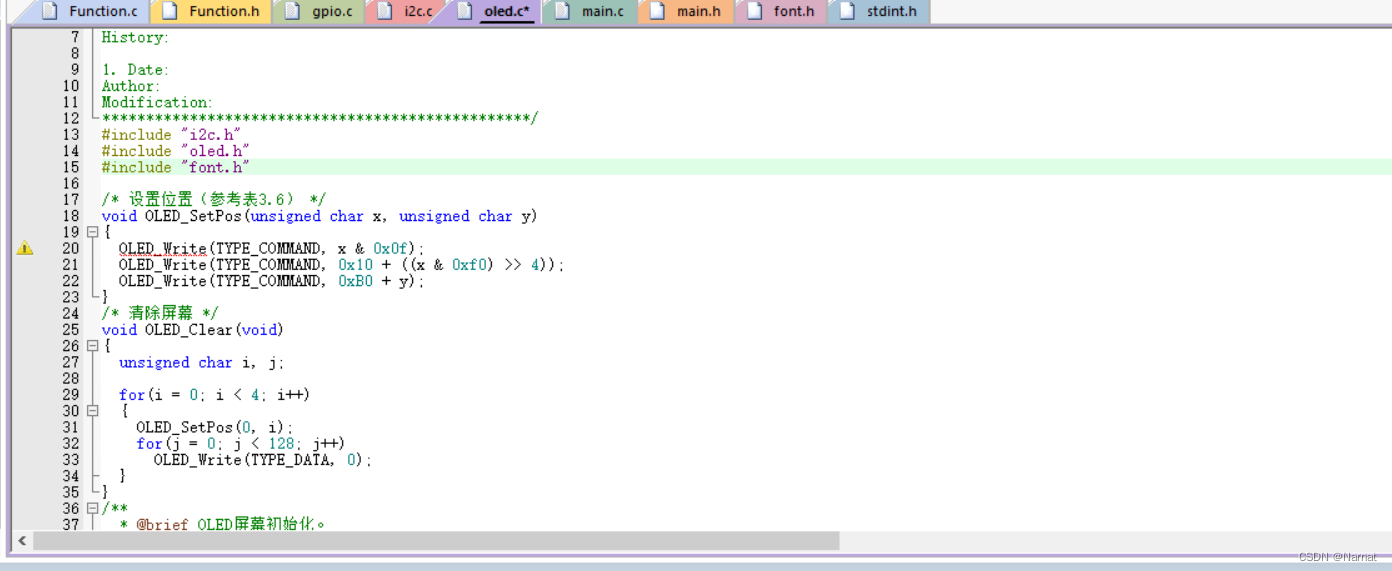Click the horizontal scrollbar left arrow
Viewport: 1392px width, 571px height.
point(22,541)
